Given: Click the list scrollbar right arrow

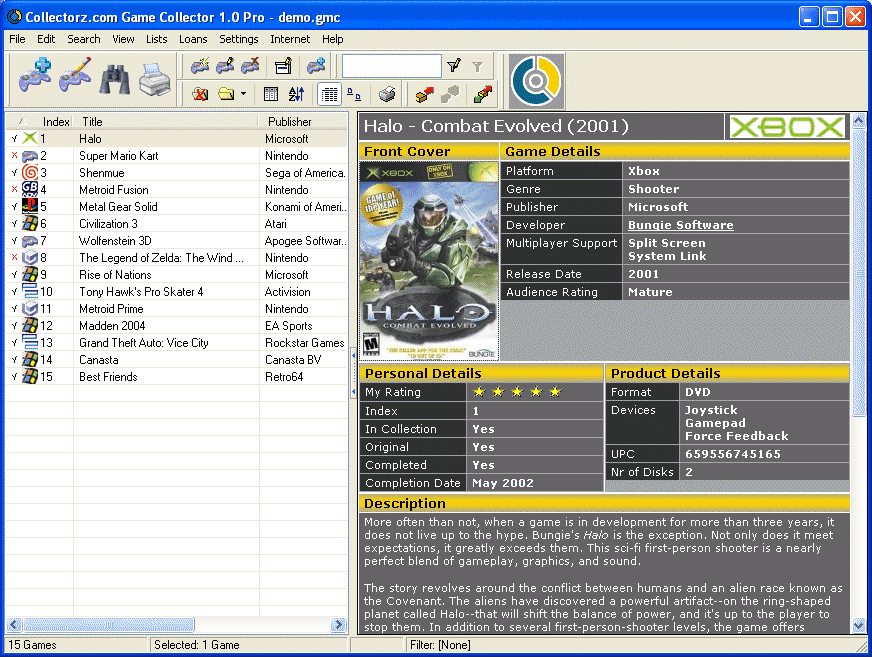Looking at the screenshot, I should [338, 625].
